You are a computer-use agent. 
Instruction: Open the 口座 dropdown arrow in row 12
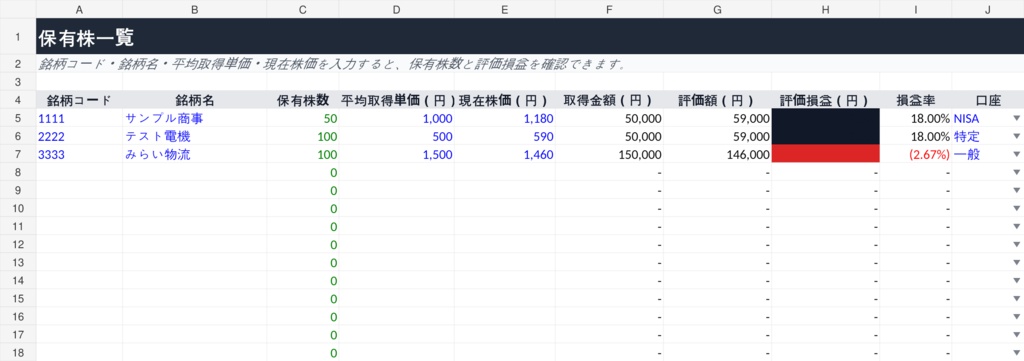[1016, 245]
